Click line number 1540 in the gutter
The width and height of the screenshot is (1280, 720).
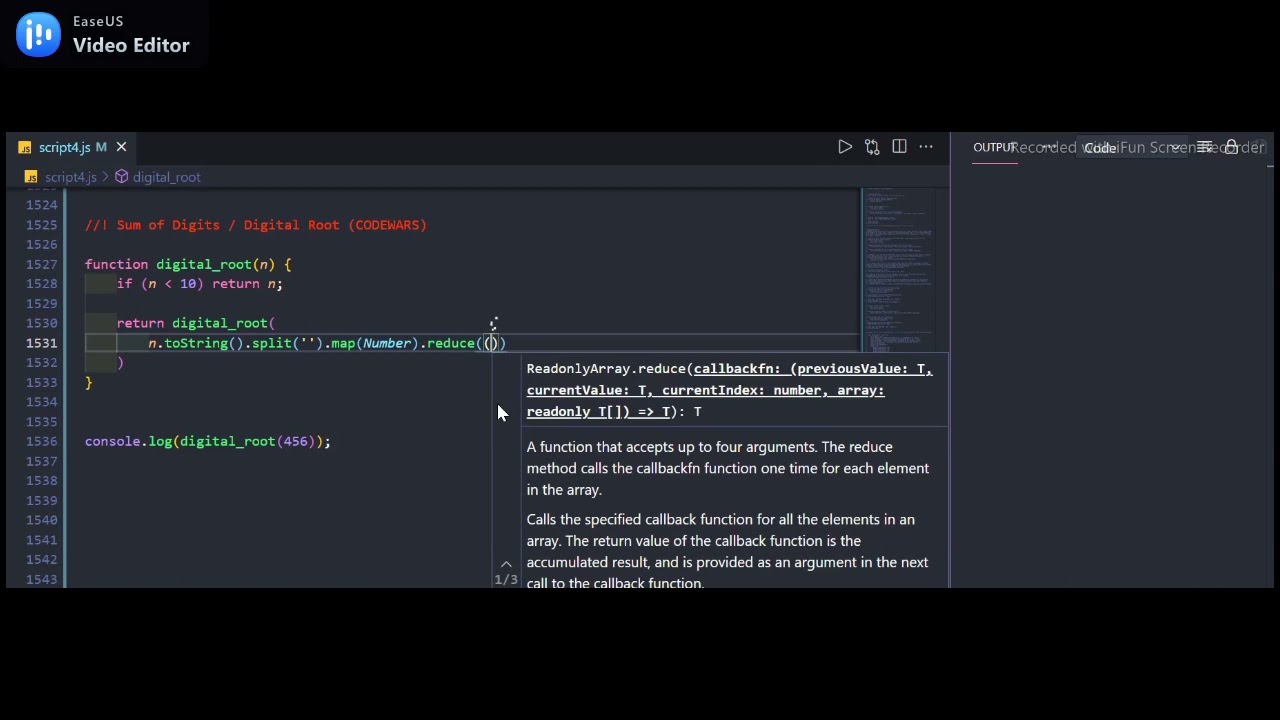point(41,520)
